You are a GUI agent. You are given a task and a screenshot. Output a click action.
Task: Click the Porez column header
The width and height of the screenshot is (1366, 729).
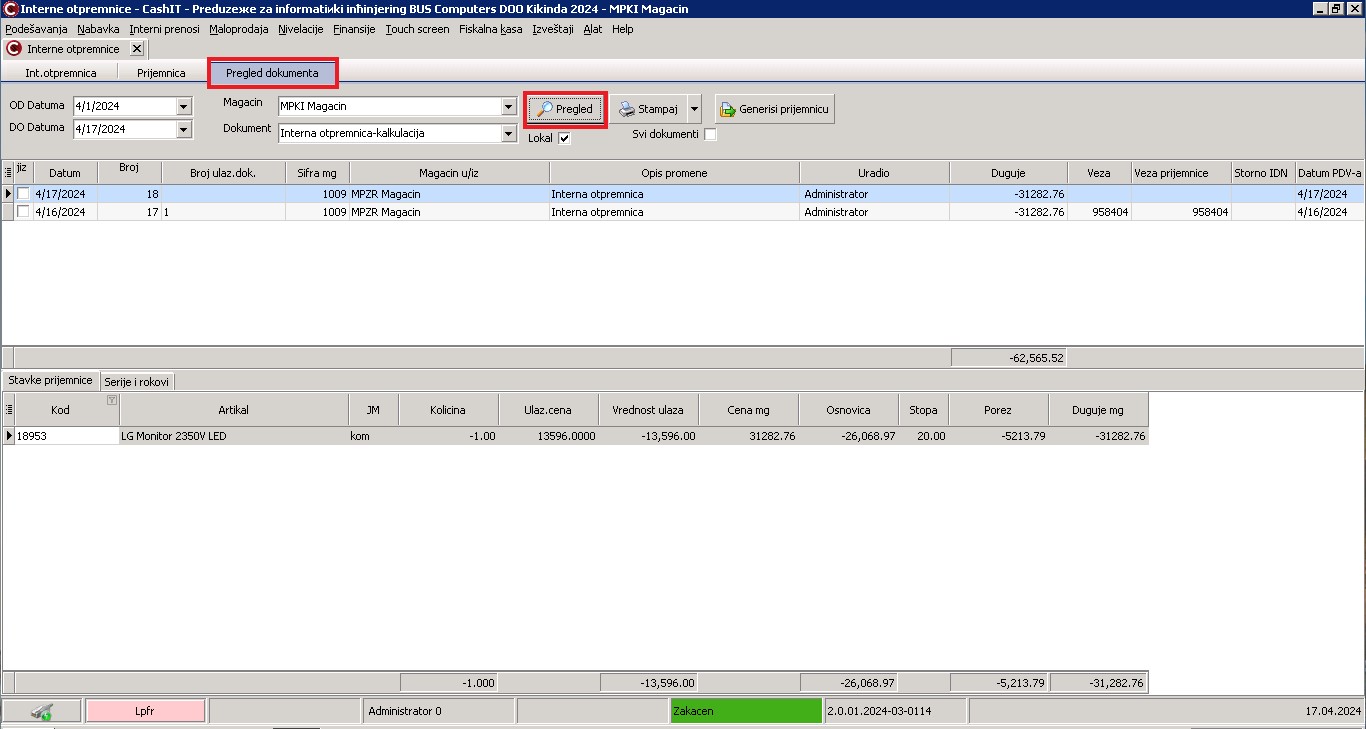coord(998,410)
